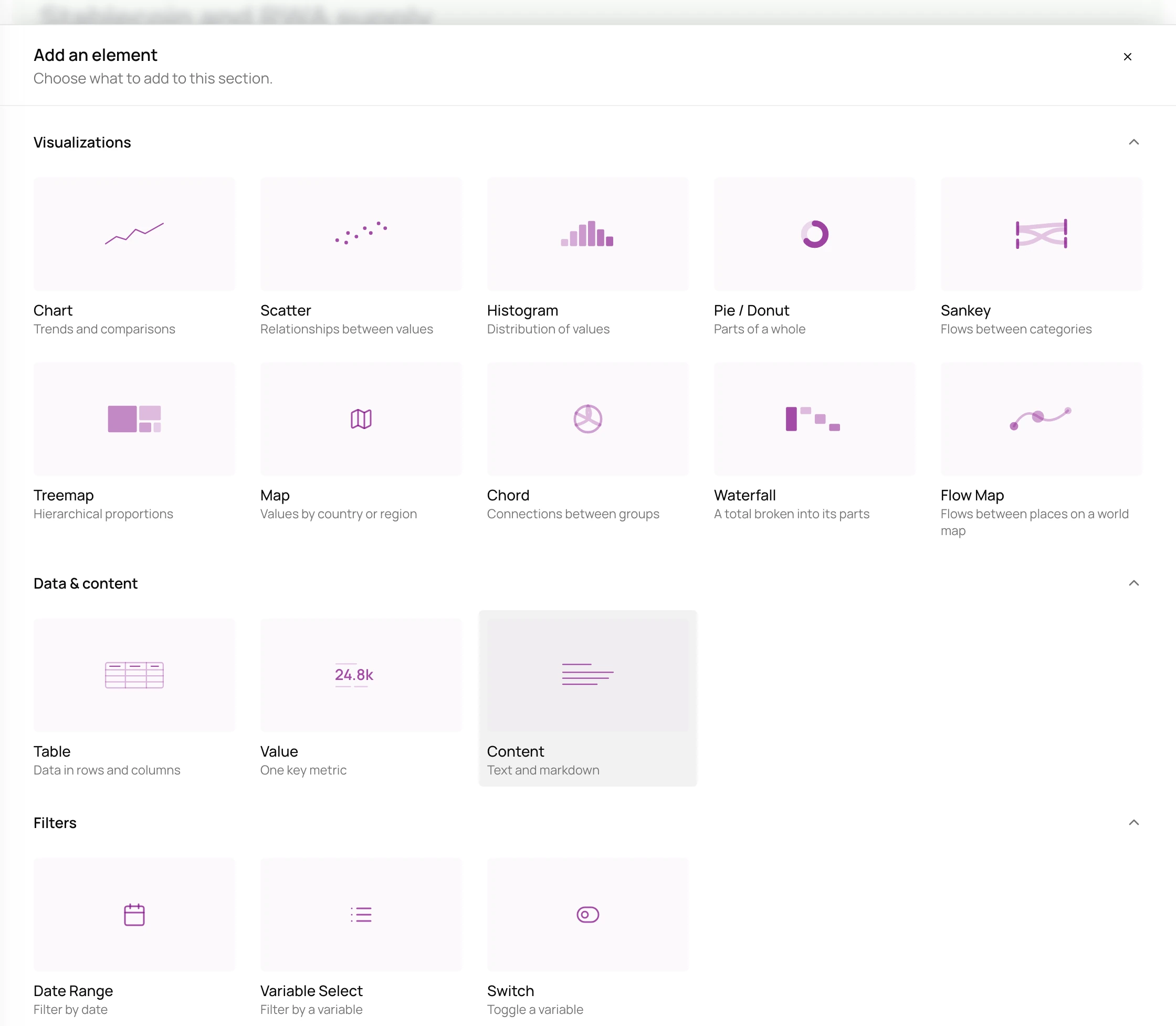Click 'Connections between groups' description
The width and height of the screenshot is (1176, 1026).
[573, 514]
